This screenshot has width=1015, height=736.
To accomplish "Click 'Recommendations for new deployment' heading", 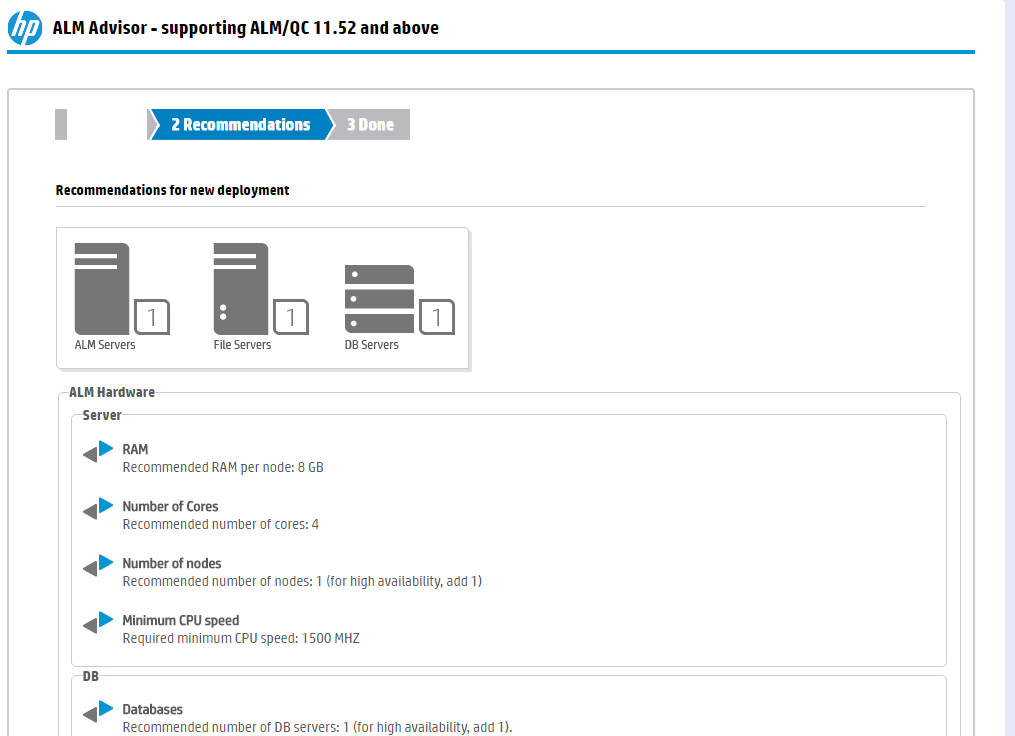I will (172, 190).
